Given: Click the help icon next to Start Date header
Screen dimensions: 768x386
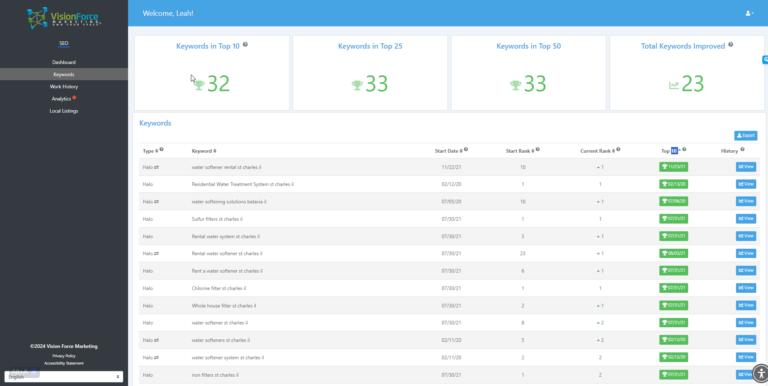Looking at the screenshot, I should pyautogui.click(x=466, y=149).
